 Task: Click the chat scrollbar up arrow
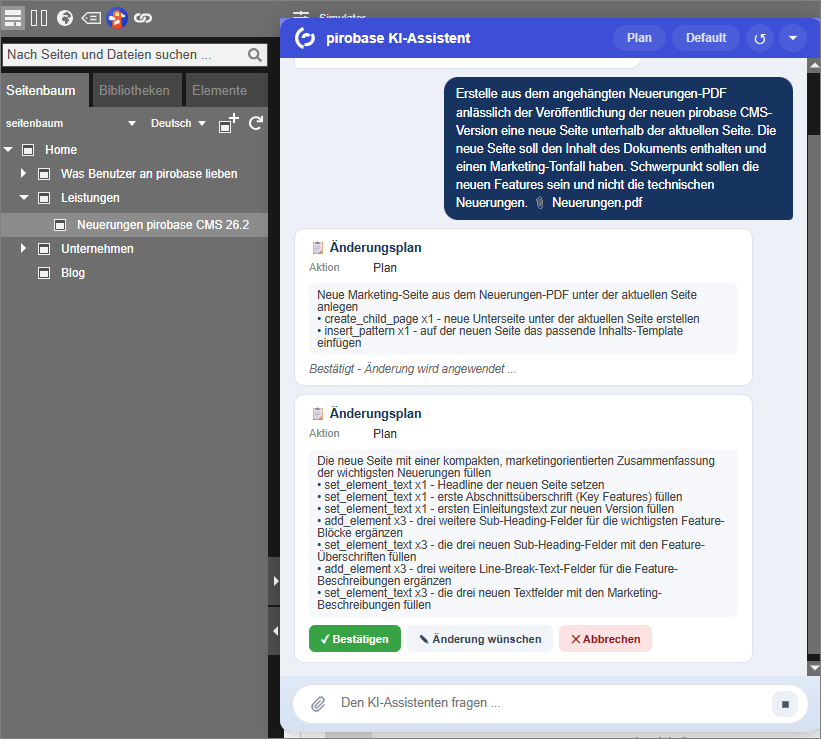click(814, 65)
